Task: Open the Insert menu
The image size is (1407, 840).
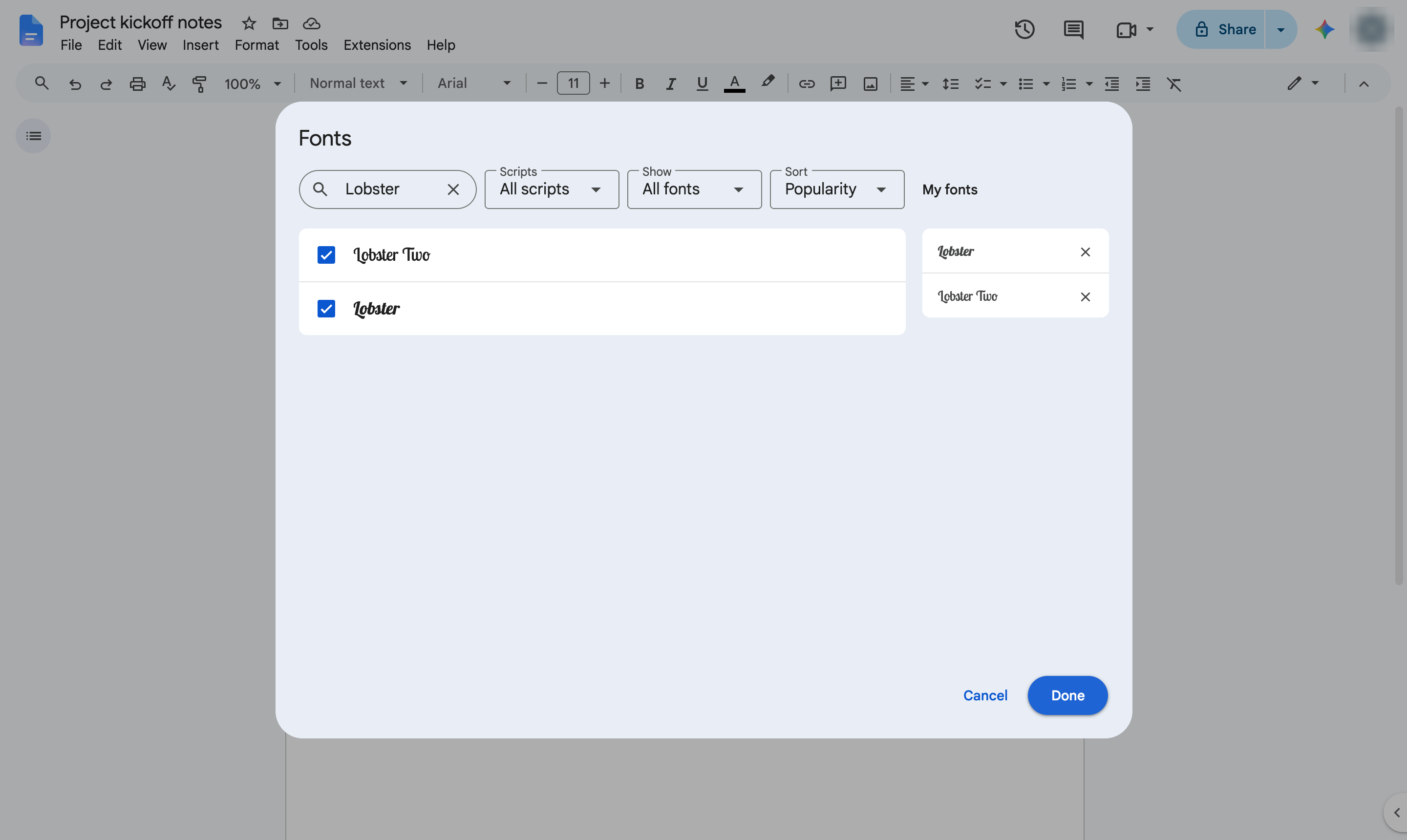Action: click(x=200, y=45)
